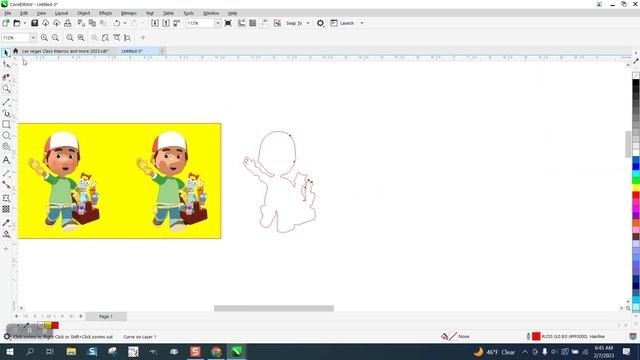The image size is (640, 360).
Task: Open Windows Start menu
Action: [x=10, y=351]
